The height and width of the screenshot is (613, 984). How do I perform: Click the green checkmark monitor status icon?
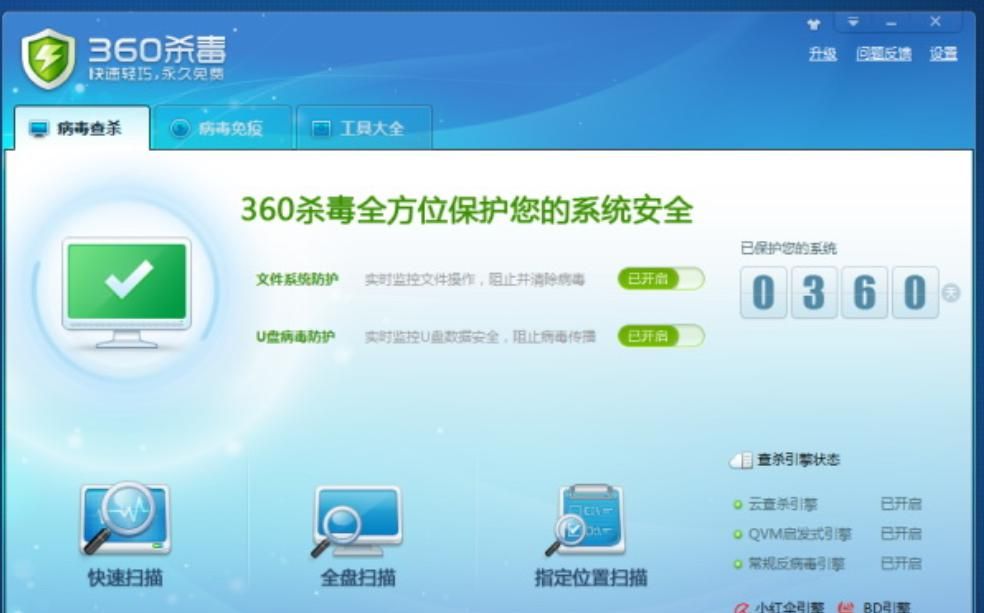point(127,292)
